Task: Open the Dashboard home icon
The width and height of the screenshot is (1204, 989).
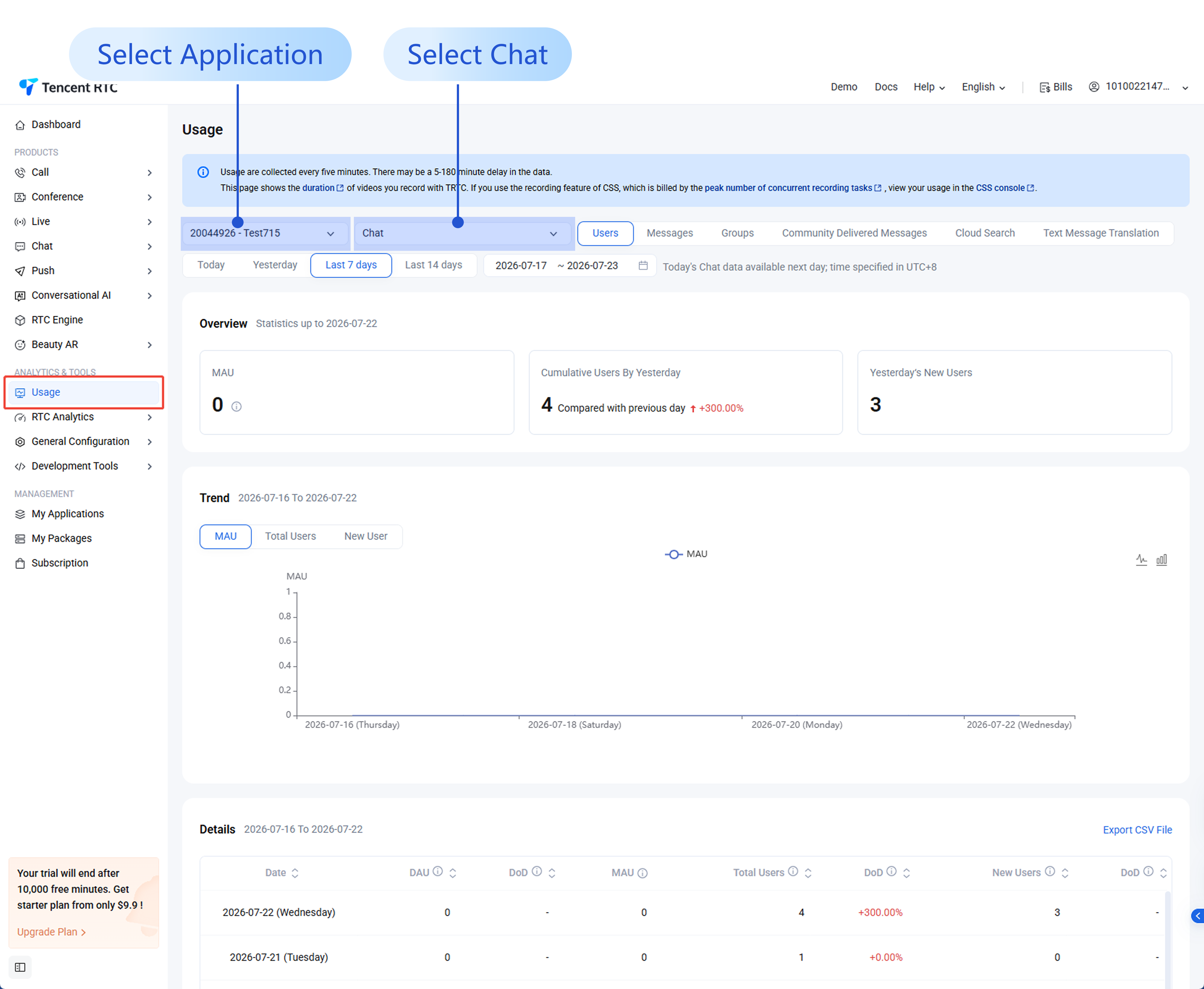Action: point(20,125)
